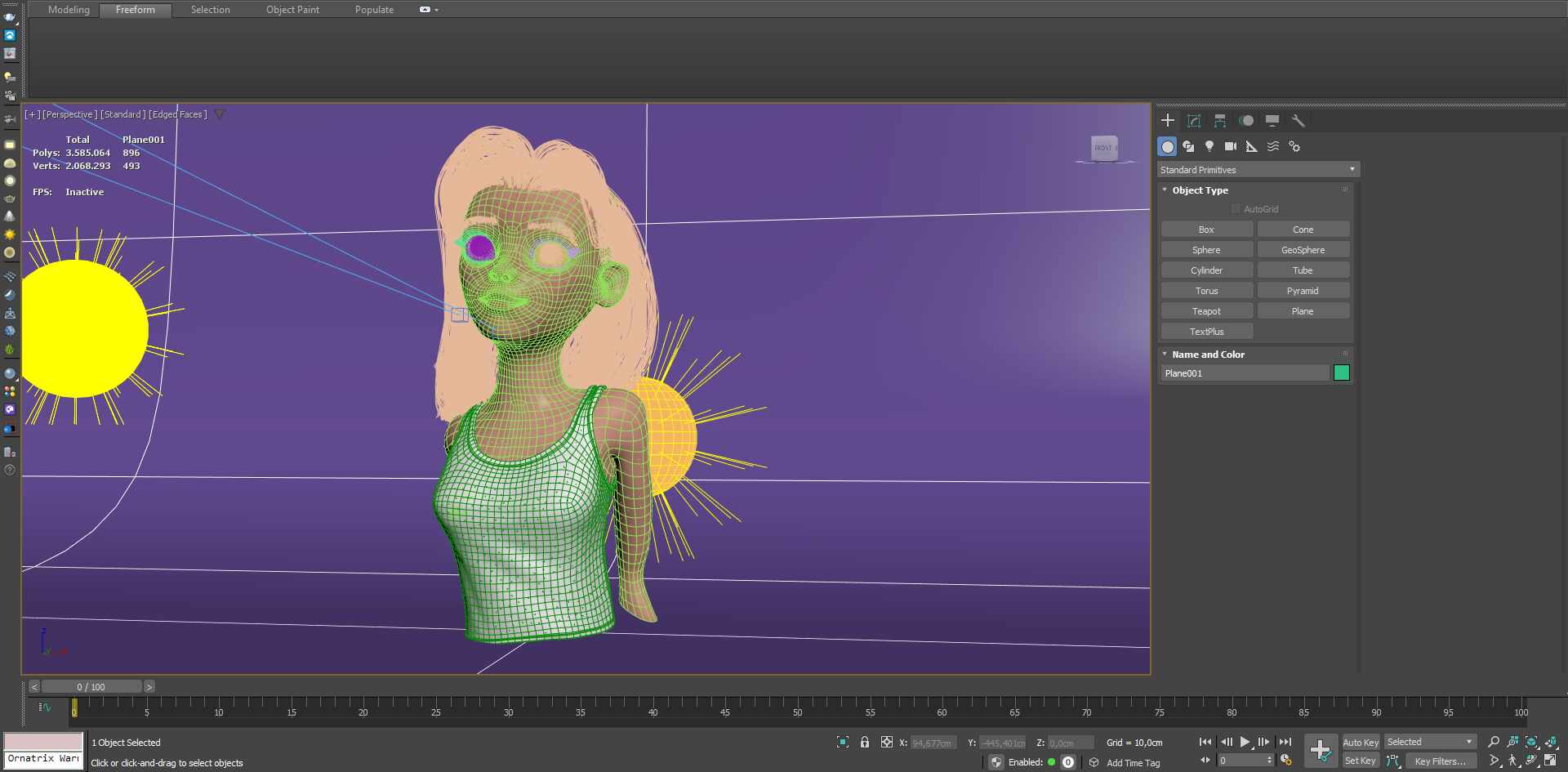Click the large Set Keys plus-key button

(x=1321, y=751)
